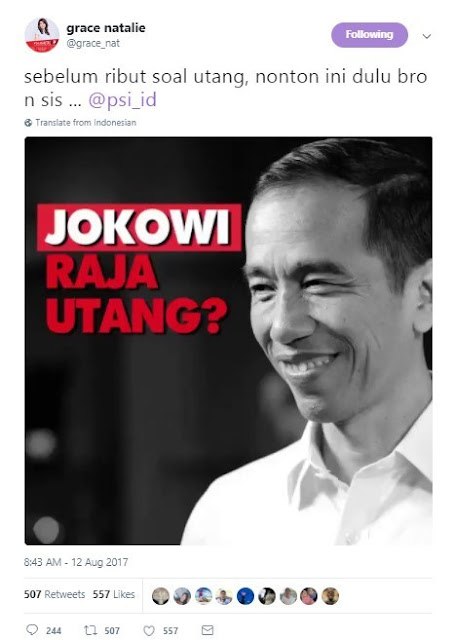Viewport: 456px width, 640px height.
Task: Open the @grace_nat handle
Action: [x=93, y=43]
